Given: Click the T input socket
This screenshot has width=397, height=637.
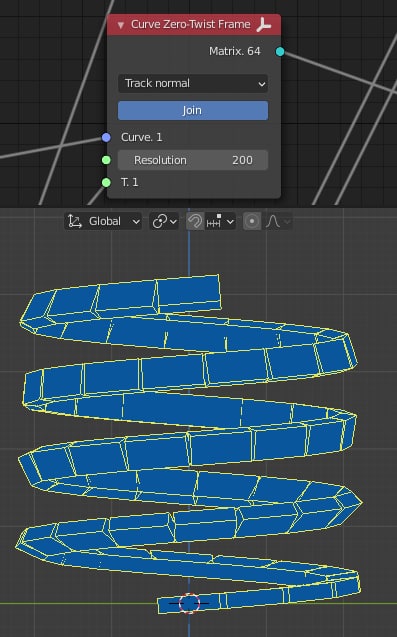Looking at the screenshot, I should click(x=106, y=182).
